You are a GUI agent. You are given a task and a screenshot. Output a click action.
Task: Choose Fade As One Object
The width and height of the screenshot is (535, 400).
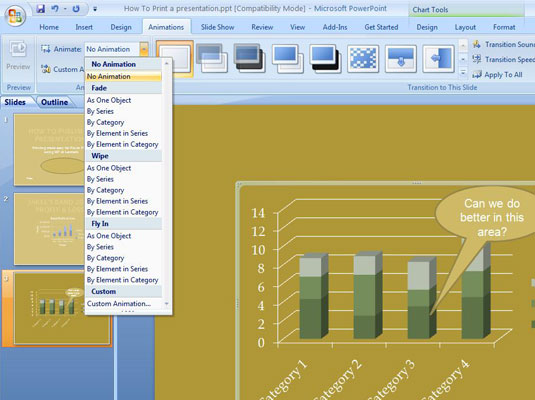[124, 100]
